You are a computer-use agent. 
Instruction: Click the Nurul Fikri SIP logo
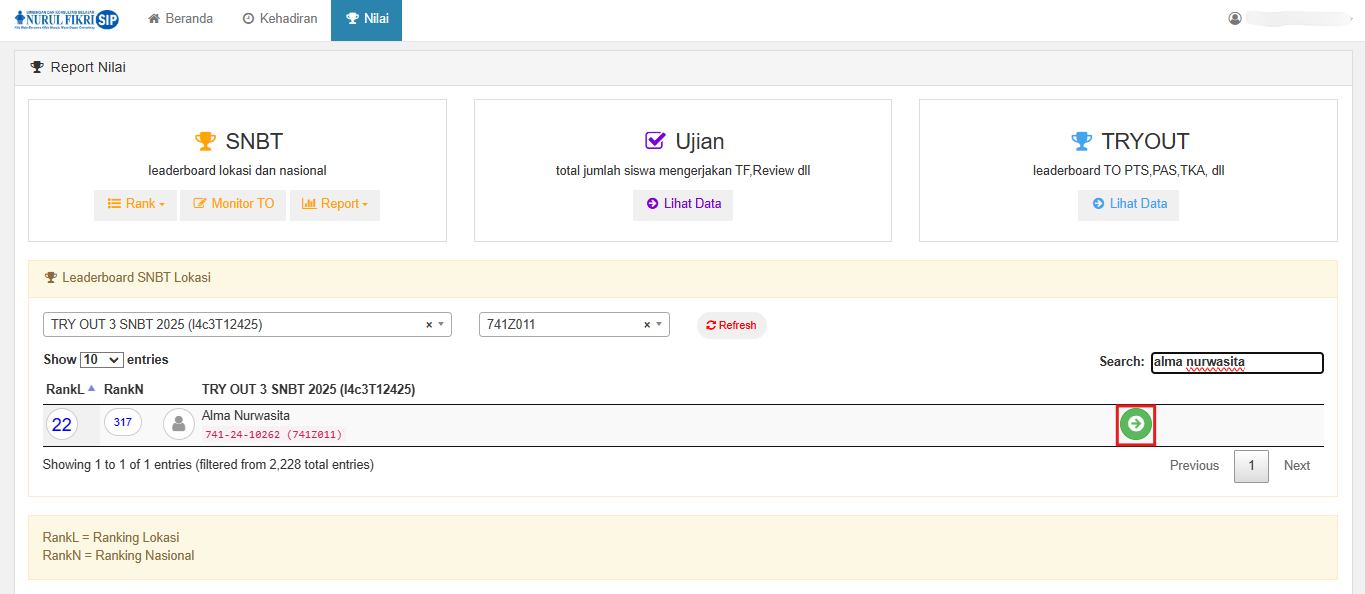pyautogui.click(x=66, y=19)
